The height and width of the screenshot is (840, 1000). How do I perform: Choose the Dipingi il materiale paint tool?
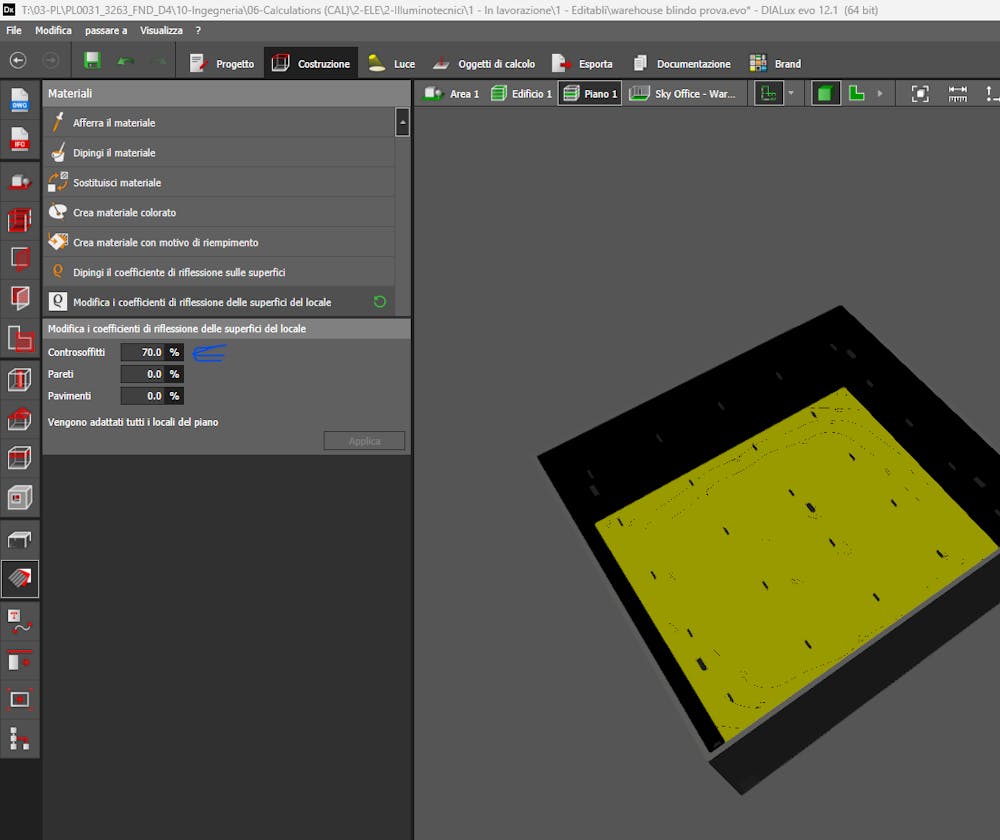[x=114, y=153]
